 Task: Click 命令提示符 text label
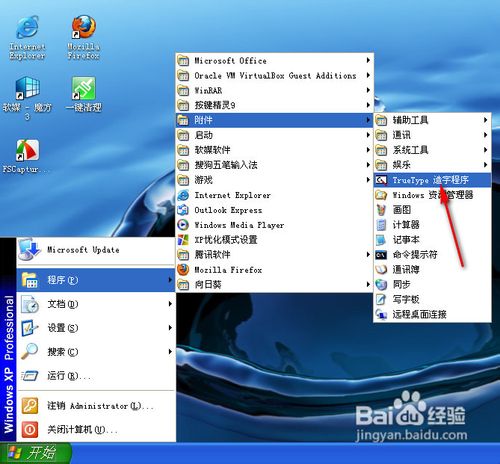pos(415,255)
